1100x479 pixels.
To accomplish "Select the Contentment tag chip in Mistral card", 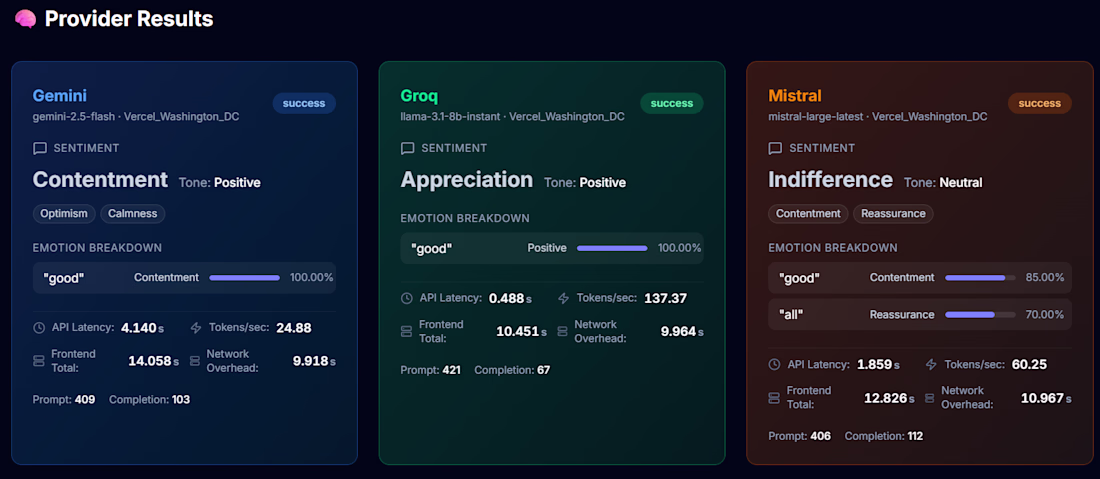I will pyautogui.click(x=808, y=214).
